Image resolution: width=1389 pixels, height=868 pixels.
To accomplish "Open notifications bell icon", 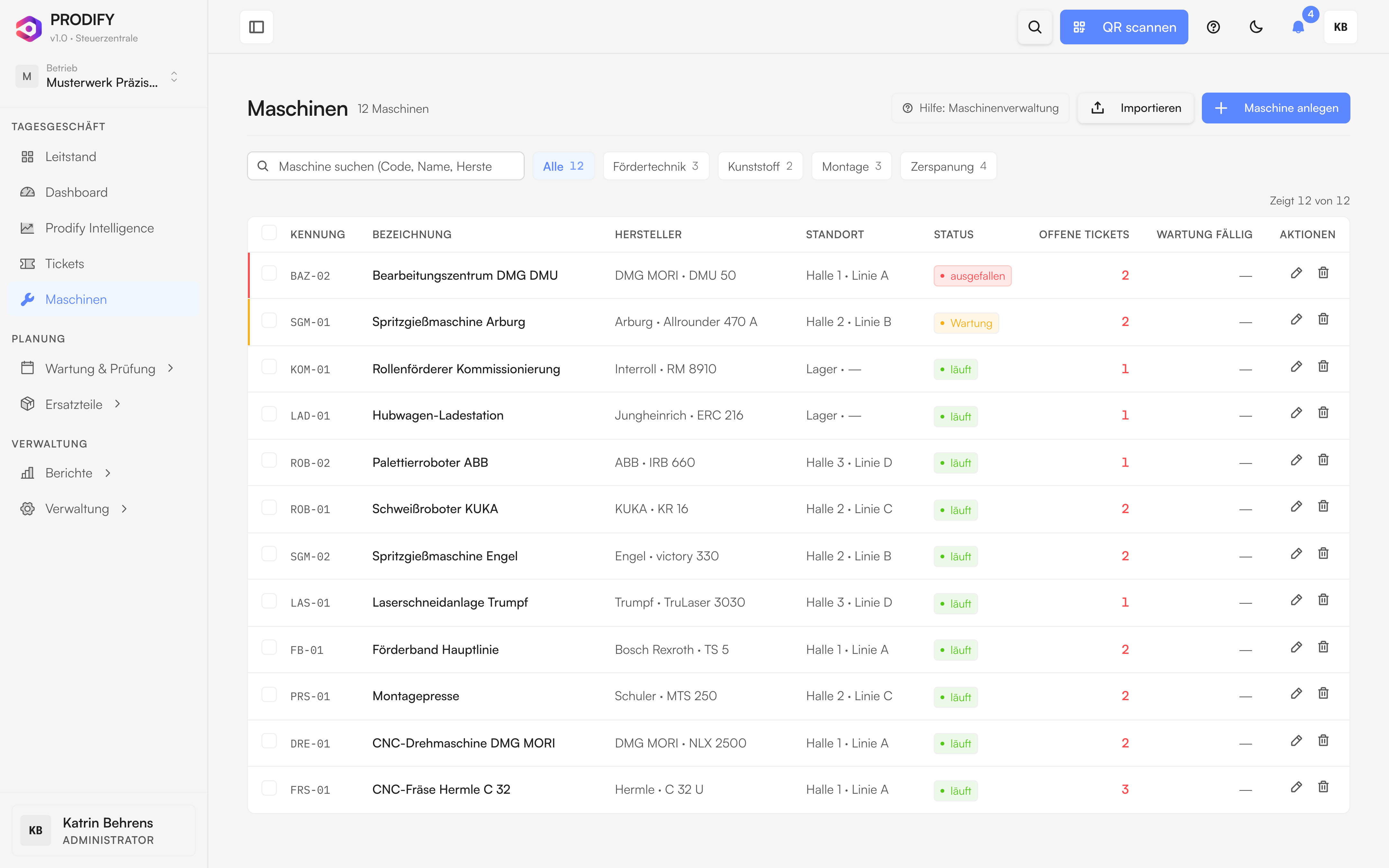I will coord(1298,27).
